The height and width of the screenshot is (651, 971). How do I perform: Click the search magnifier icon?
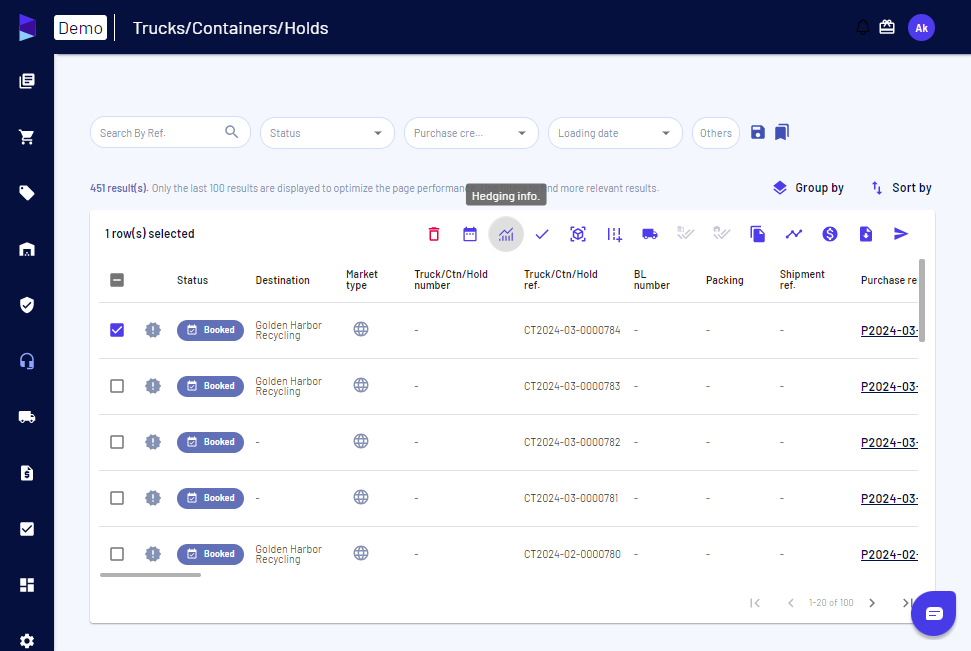coord(232,132)
